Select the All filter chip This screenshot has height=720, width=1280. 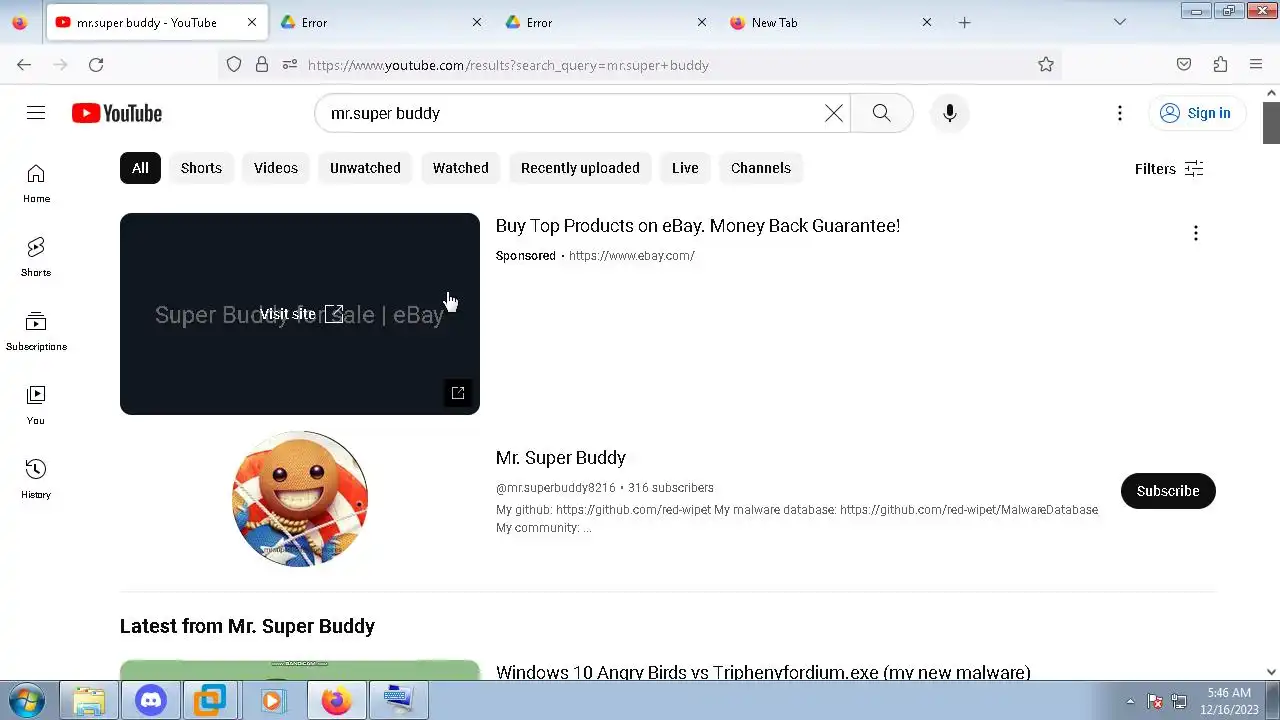coord(140,168)
